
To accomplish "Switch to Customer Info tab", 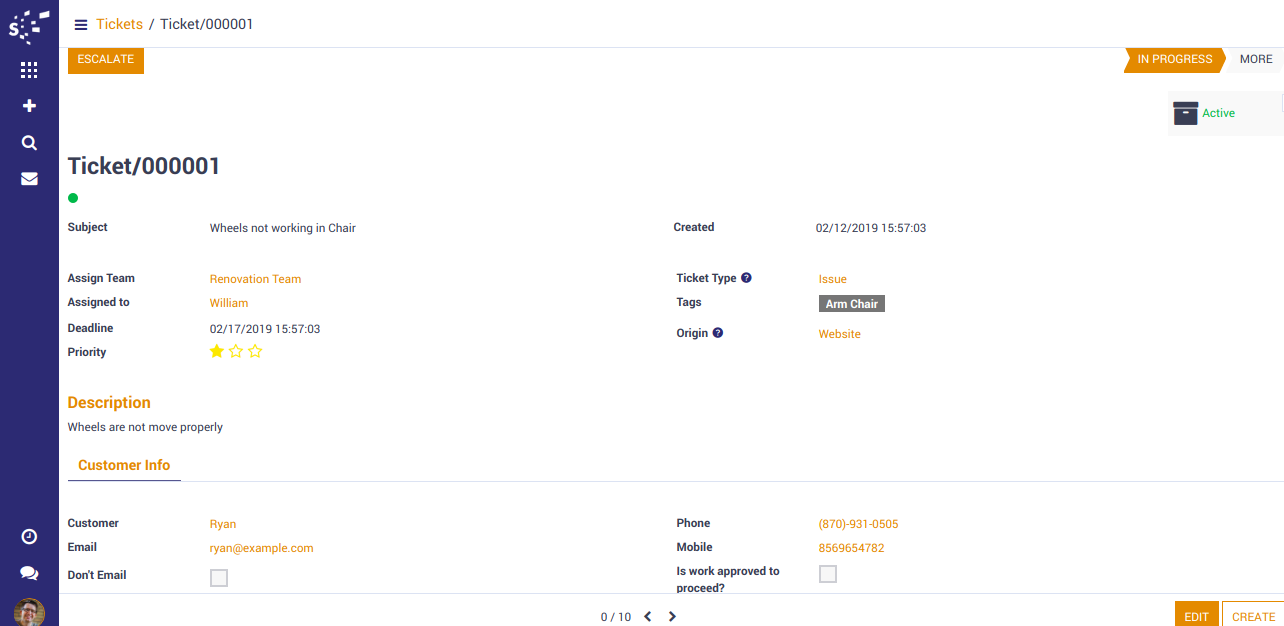I will pos(124,465).
